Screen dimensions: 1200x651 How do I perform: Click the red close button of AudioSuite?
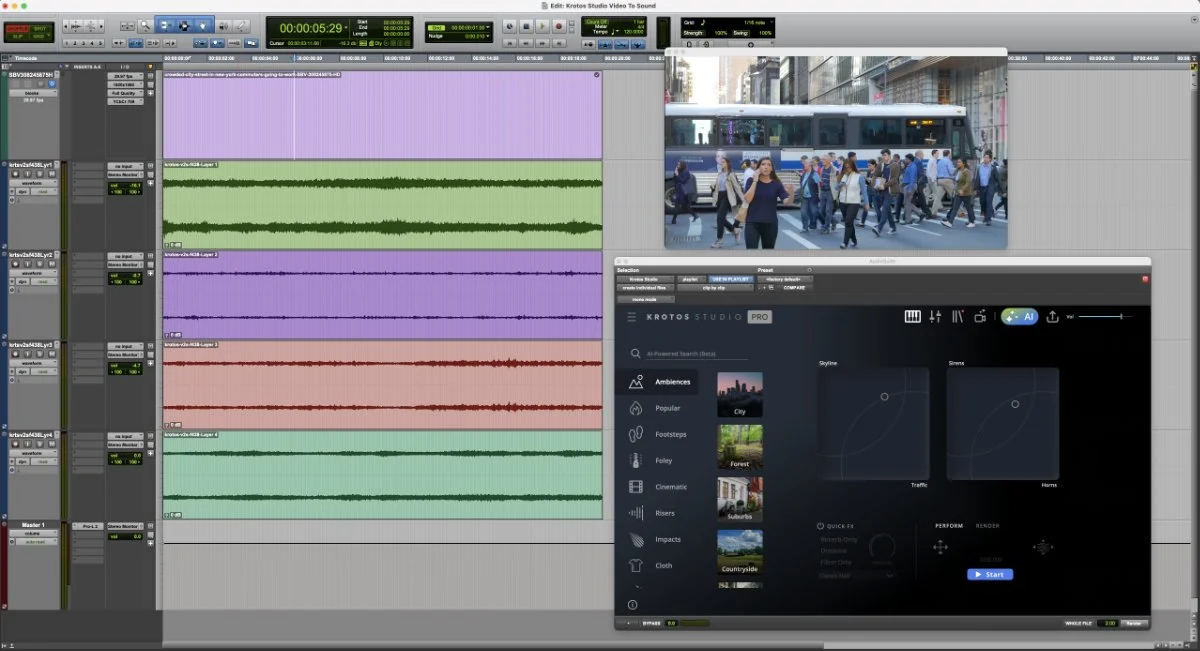[x=1145, y=279]
